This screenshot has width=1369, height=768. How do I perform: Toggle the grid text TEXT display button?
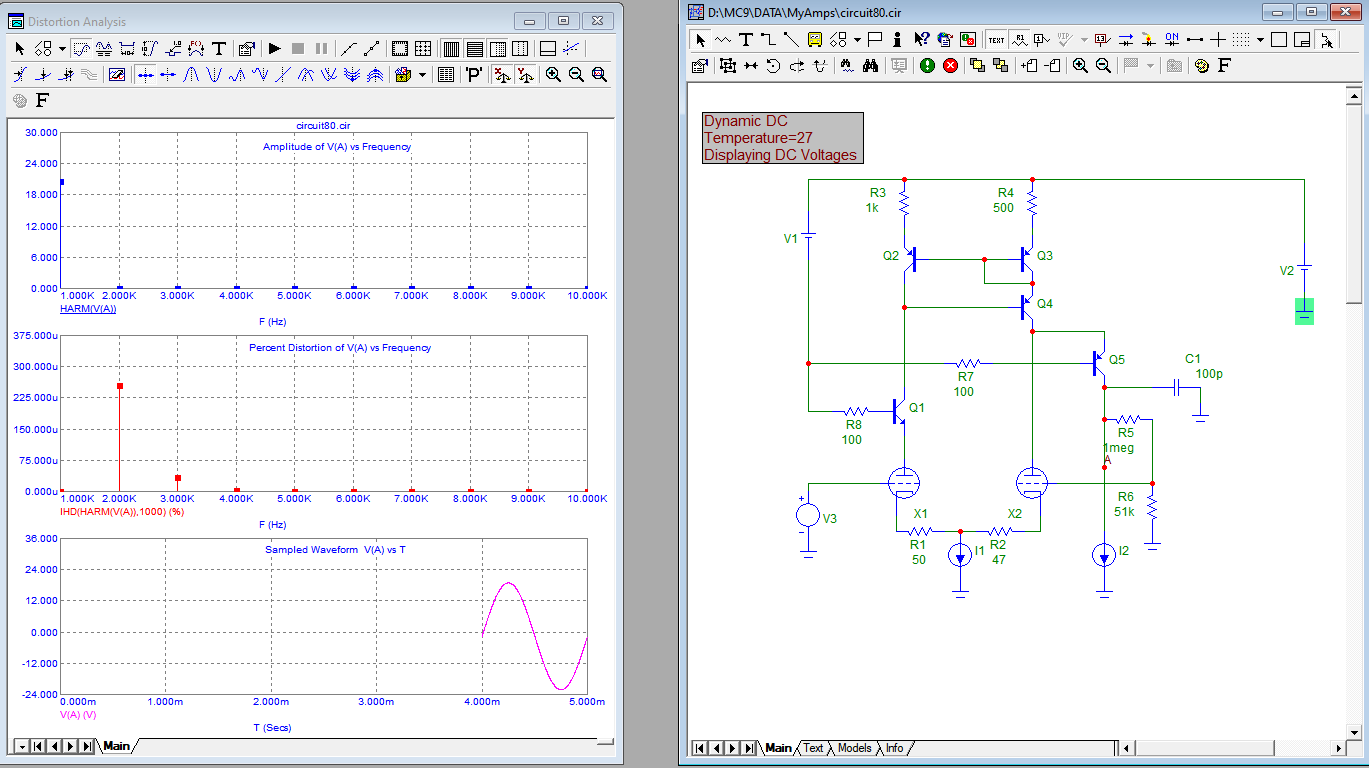point(997,40)
